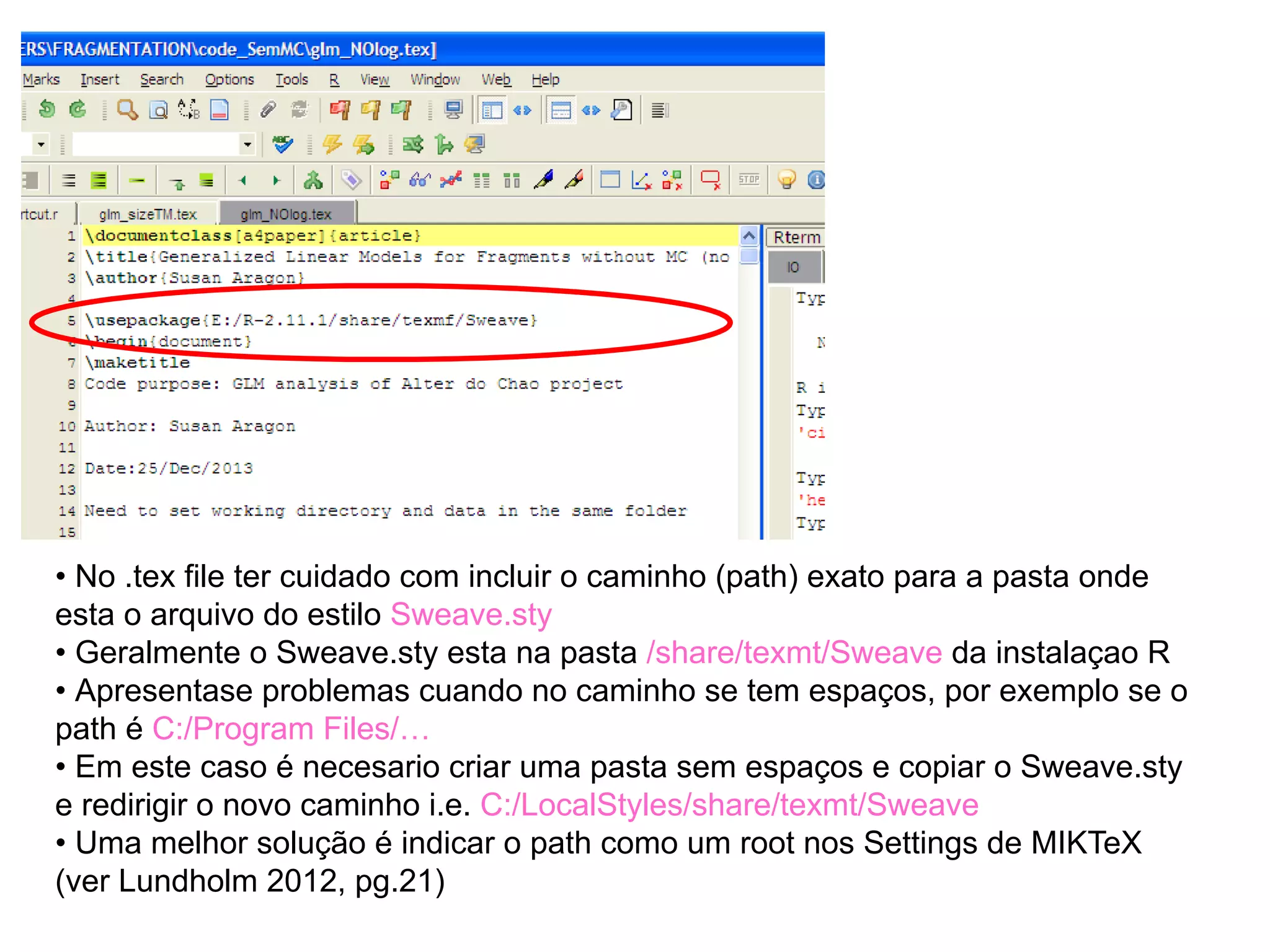Click the page with red bar icon
The width and height of the screenshot is (1270, 952).
coord(220,110)
